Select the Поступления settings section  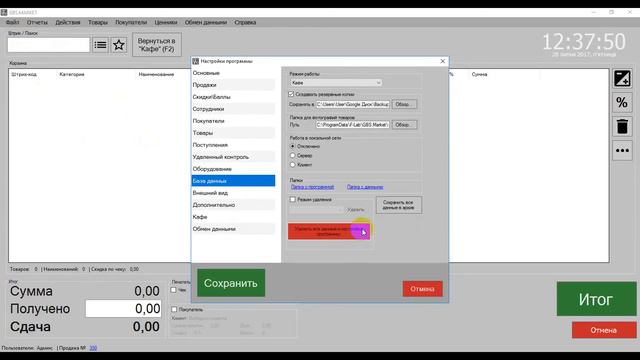[x=233, y=145]
